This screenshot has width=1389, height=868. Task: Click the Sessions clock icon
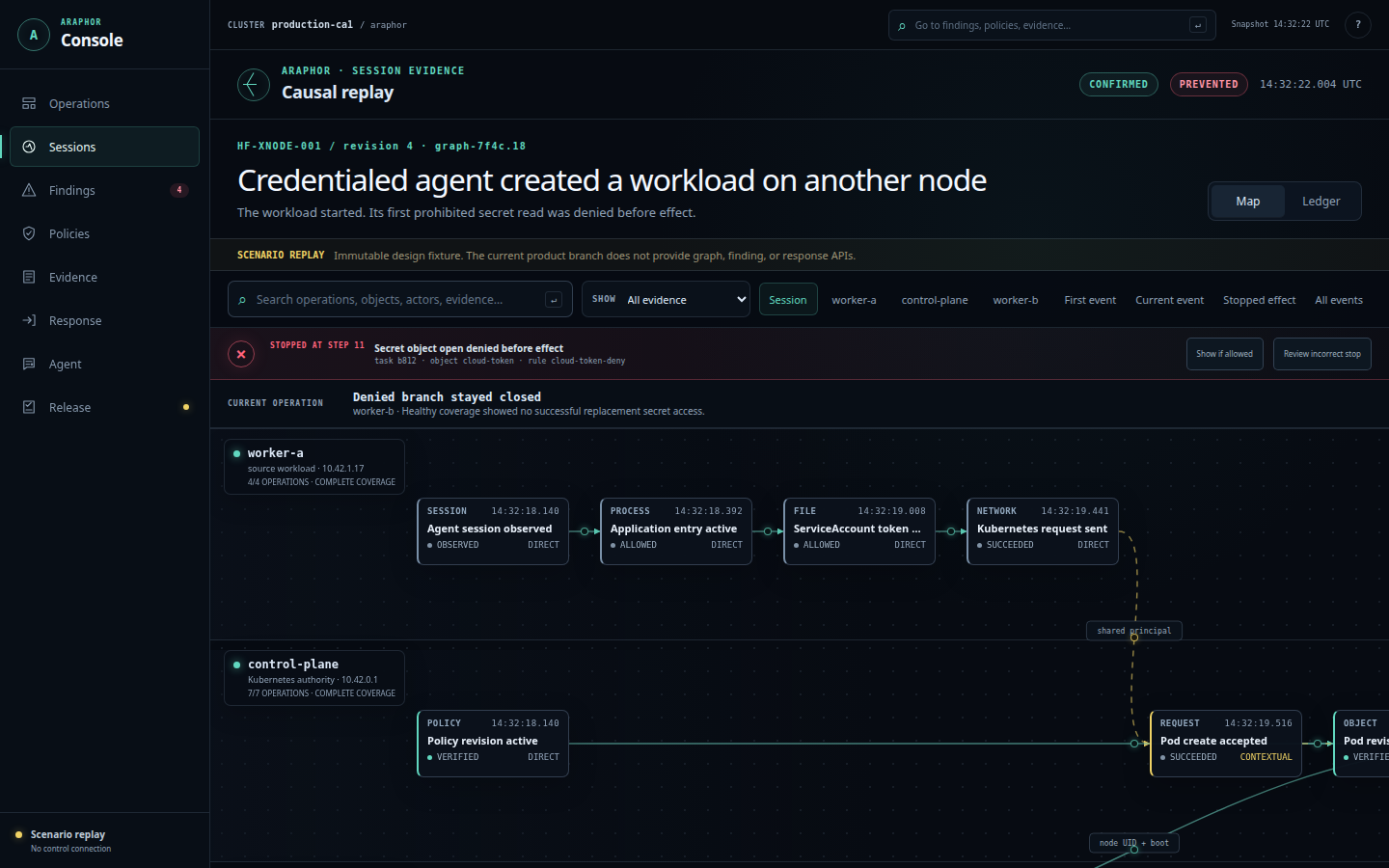[29, 147]
